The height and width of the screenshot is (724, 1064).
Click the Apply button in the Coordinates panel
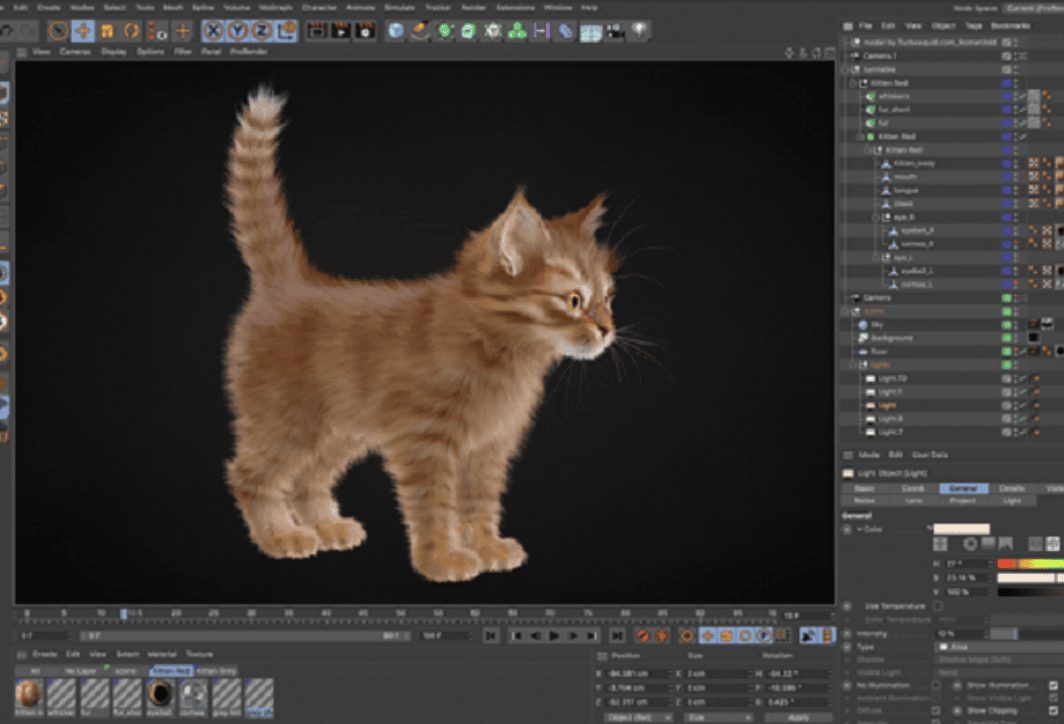coord(798,717)
